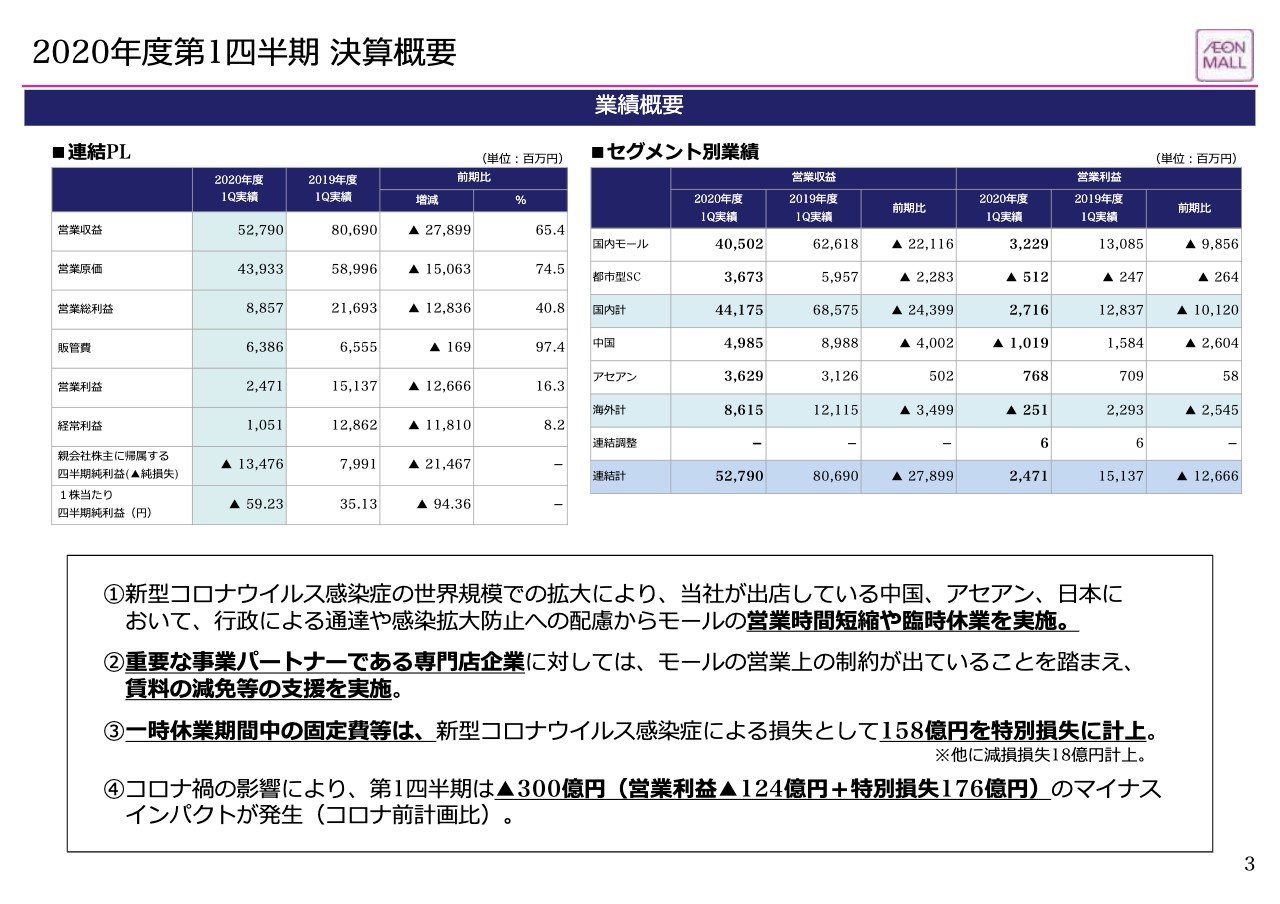This screenshot has width=1280, height=904.
Task: Click the value ▲ 1,019 for 中国
Action: tap(1021, 343)
